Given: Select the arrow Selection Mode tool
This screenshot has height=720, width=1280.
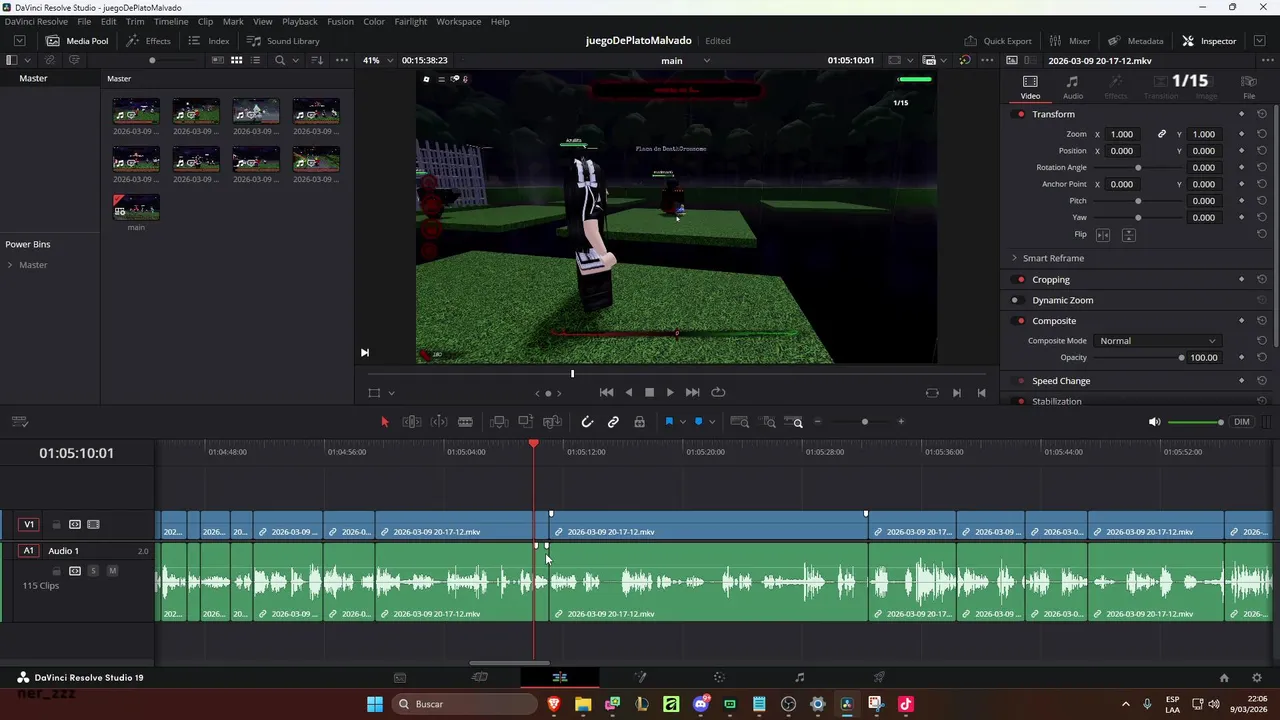Looking at the screenshot, I should click(x=384, y=422).
